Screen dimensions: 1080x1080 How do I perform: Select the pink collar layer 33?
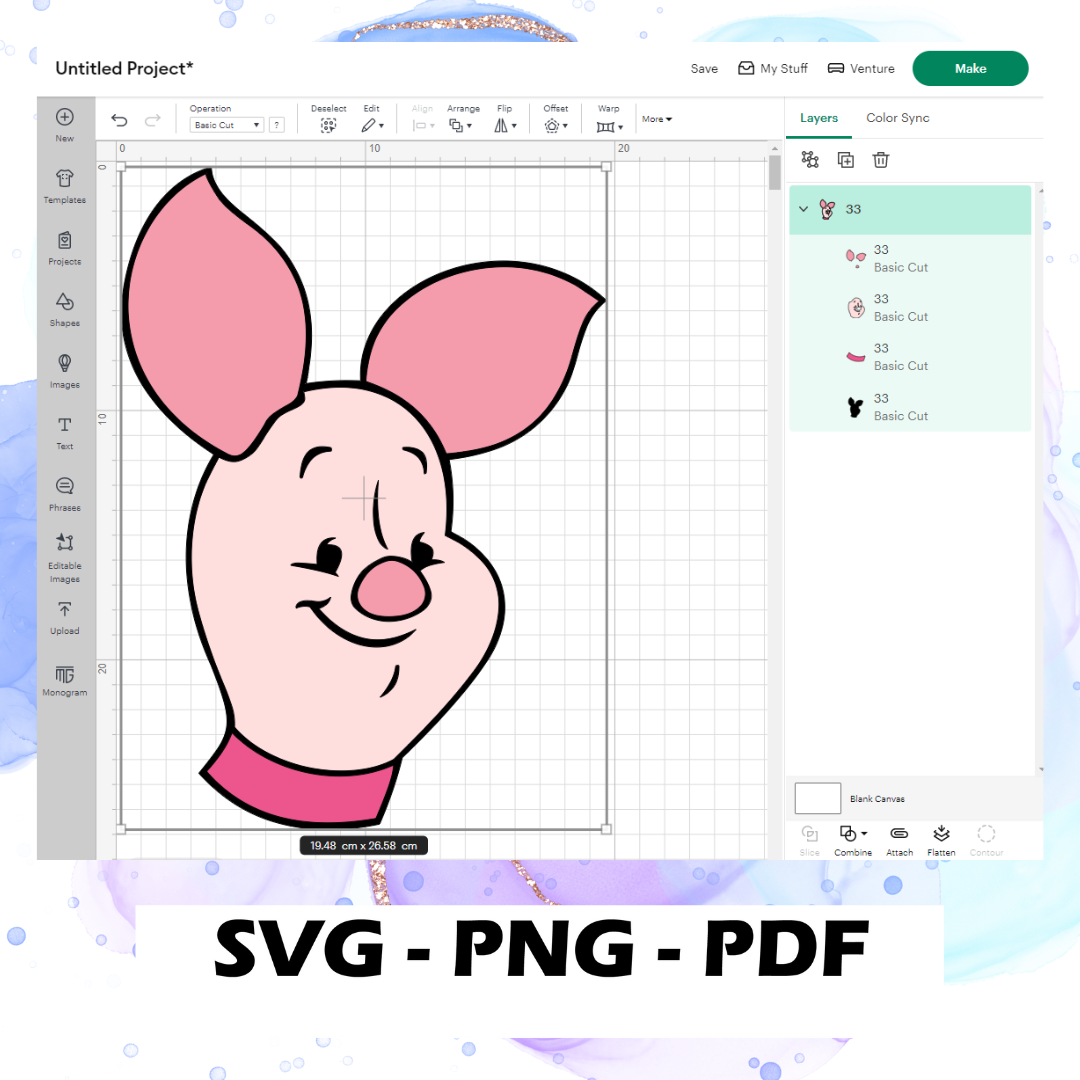[x=910, y=357]
